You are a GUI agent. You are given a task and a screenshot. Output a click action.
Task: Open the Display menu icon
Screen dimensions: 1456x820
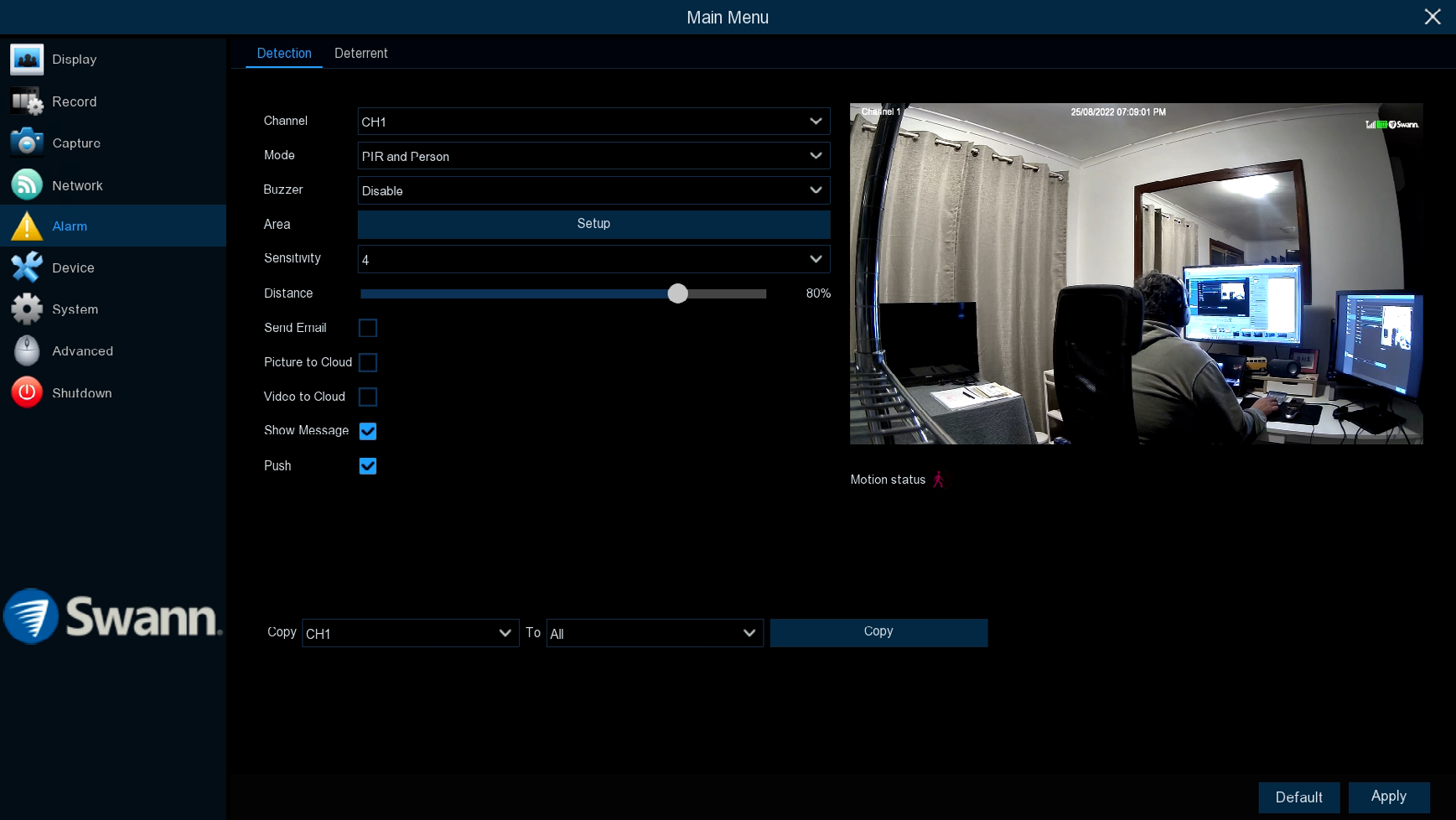click(27, 60)
